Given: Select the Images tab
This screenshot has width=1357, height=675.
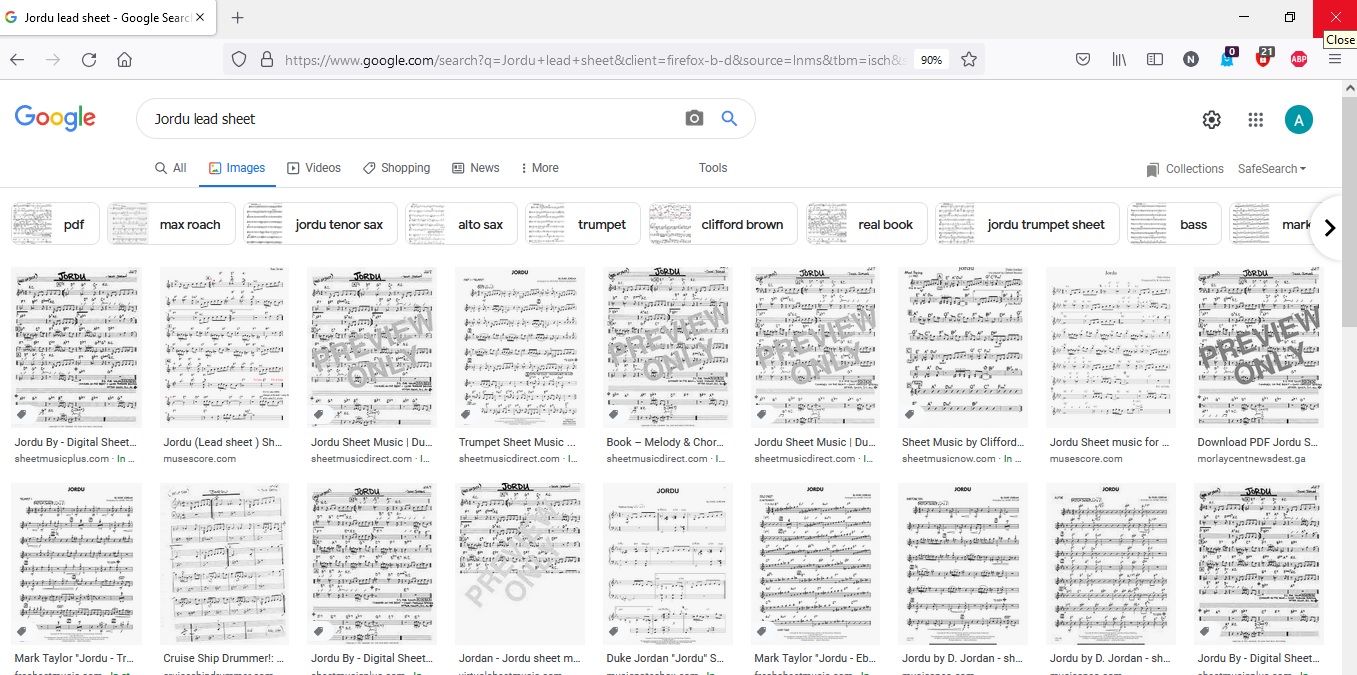Looking at the screenshot, I should [237, 168].
